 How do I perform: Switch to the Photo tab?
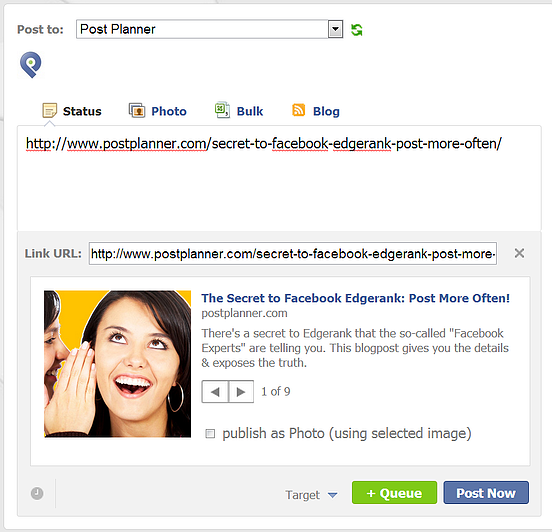click(x=158, y=111)
